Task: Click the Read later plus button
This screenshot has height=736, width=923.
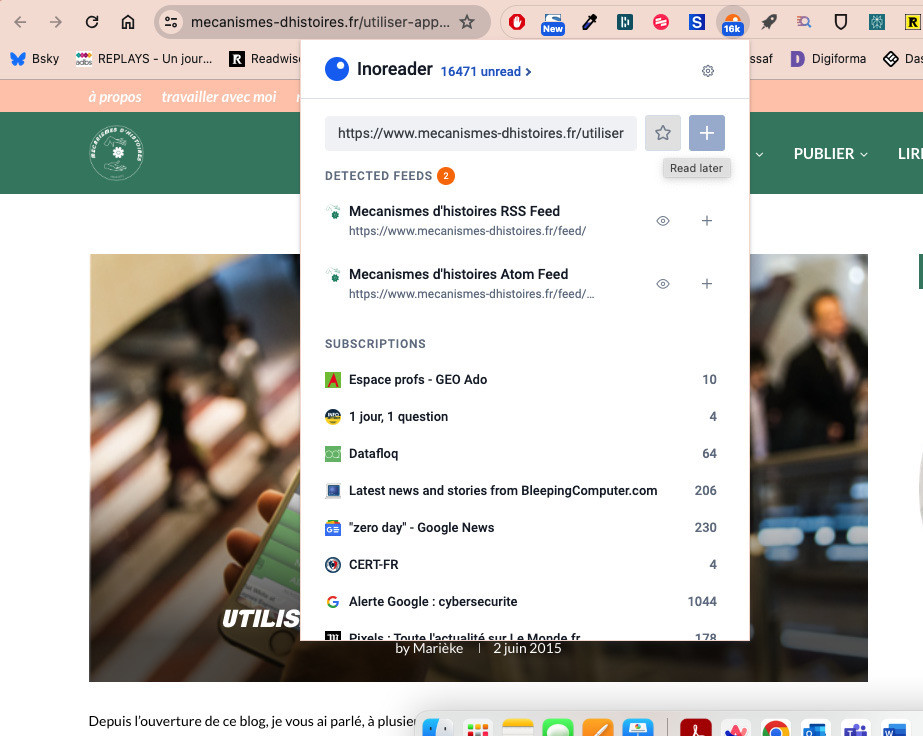Action: point(706,133)
